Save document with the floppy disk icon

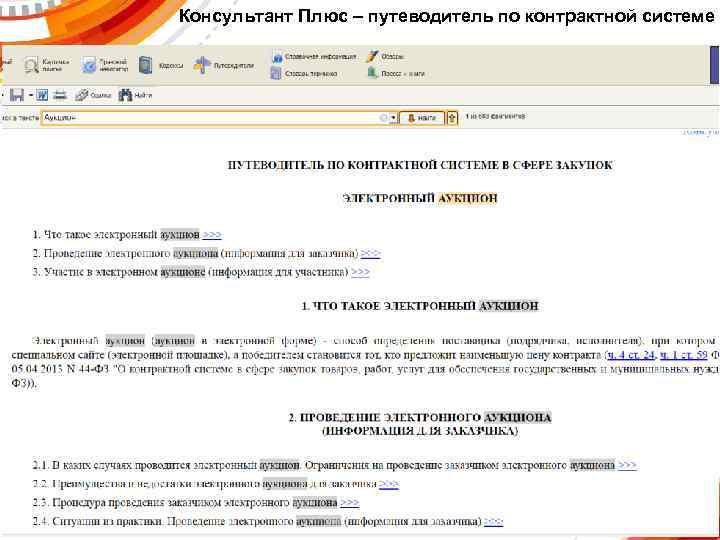[x=17, y=95]
